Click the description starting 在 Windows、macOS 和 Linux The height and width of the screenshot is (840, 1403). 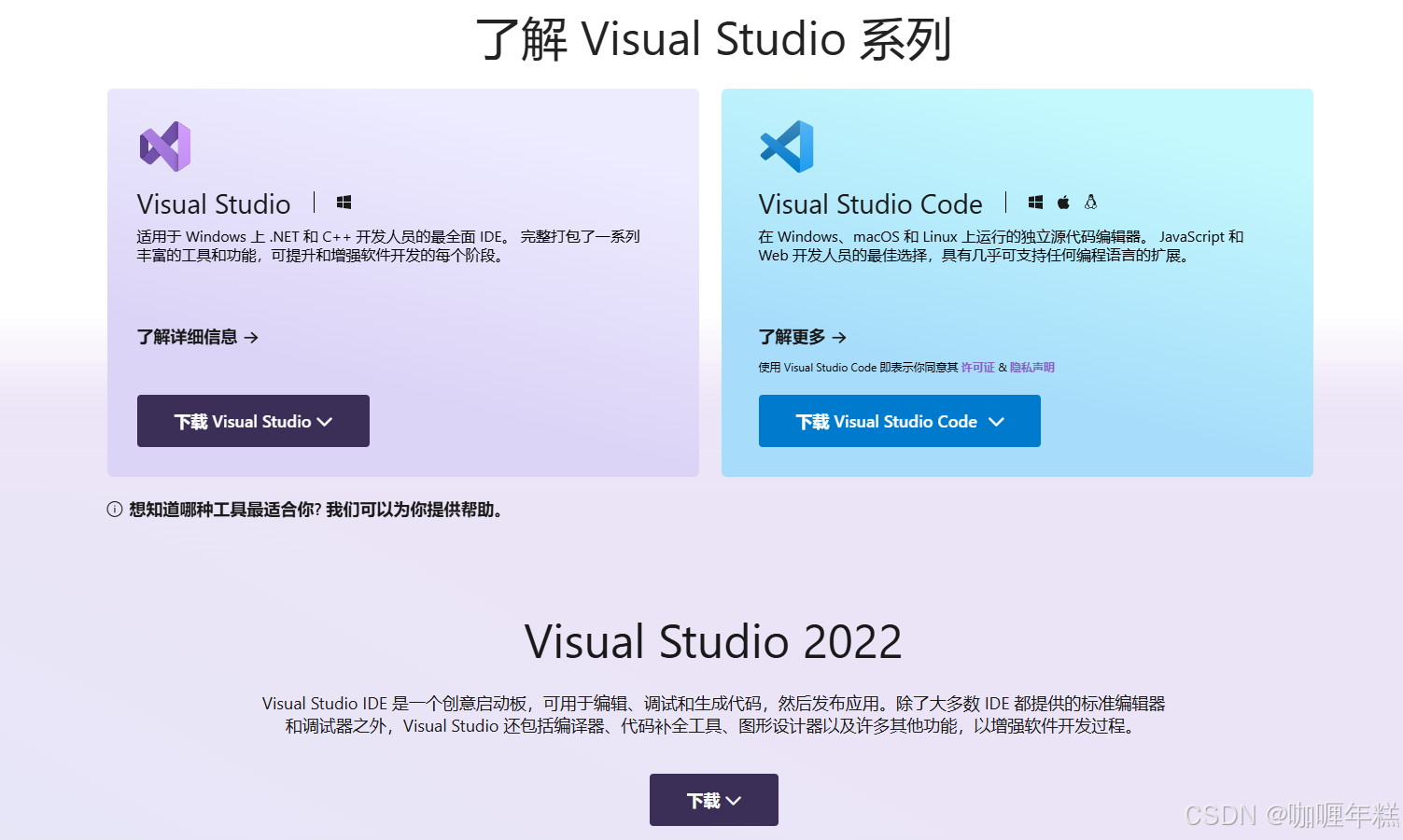coord(1001,245)
